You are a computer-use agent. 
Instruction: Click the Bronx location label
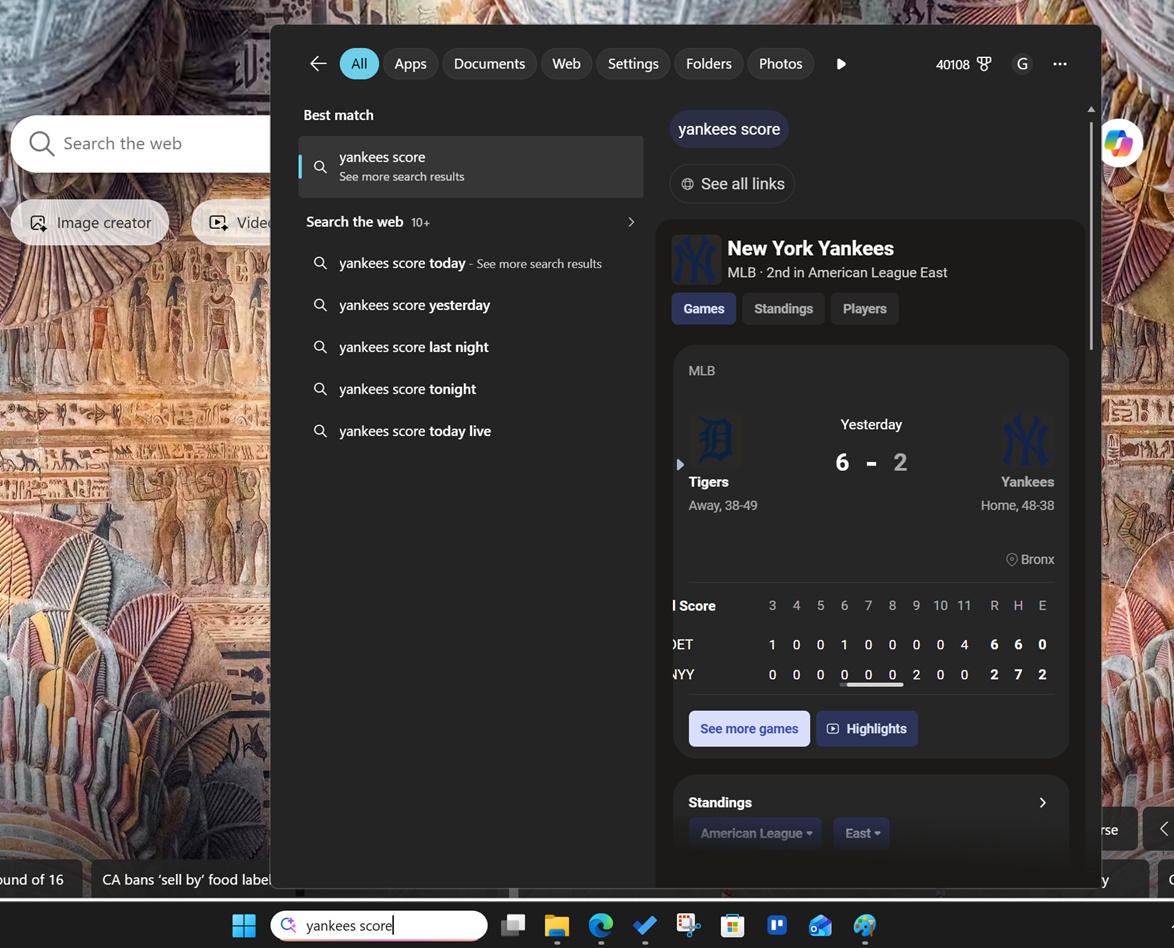point(1030,559)
